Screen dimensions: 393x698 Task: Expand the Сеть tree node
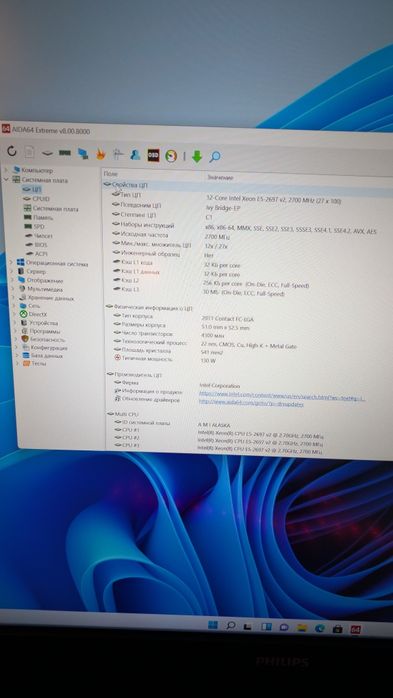click(x=14, y=305)
